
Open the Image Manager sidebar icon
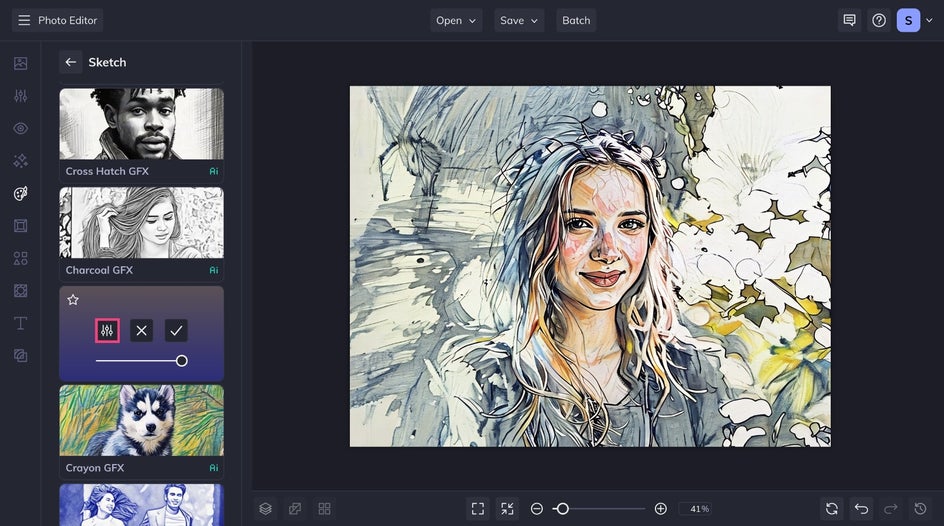(20, 63)
